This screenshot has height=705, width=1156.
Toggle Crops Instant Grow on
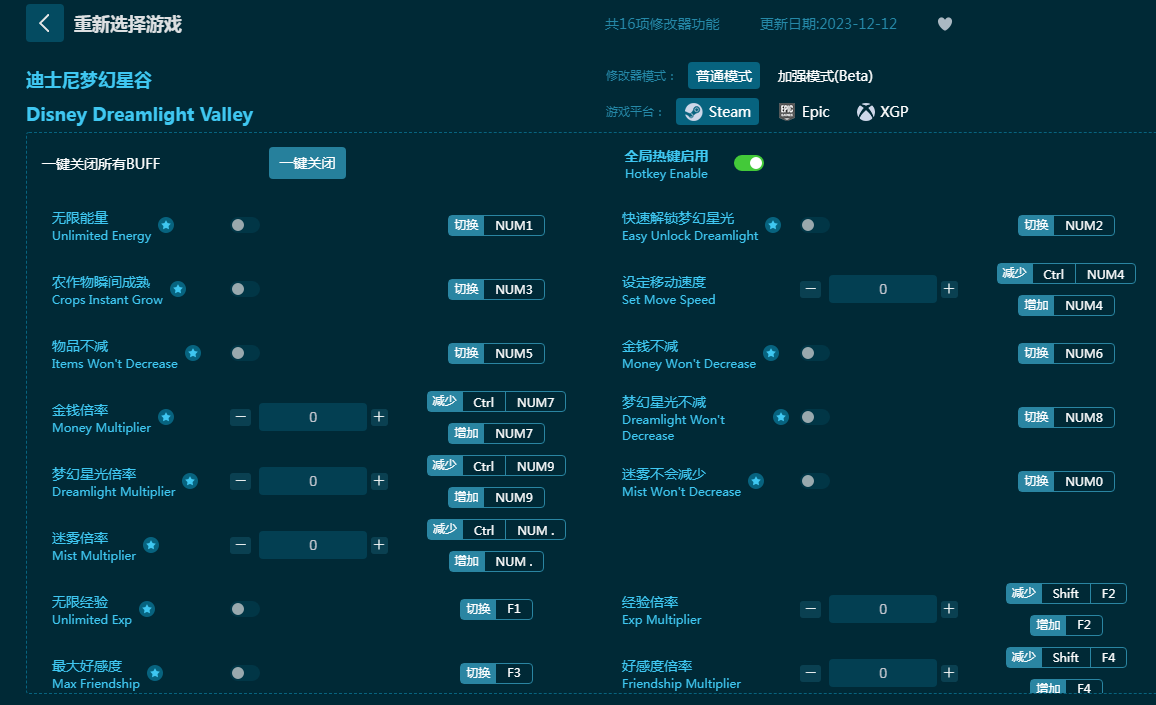(245, 289)
